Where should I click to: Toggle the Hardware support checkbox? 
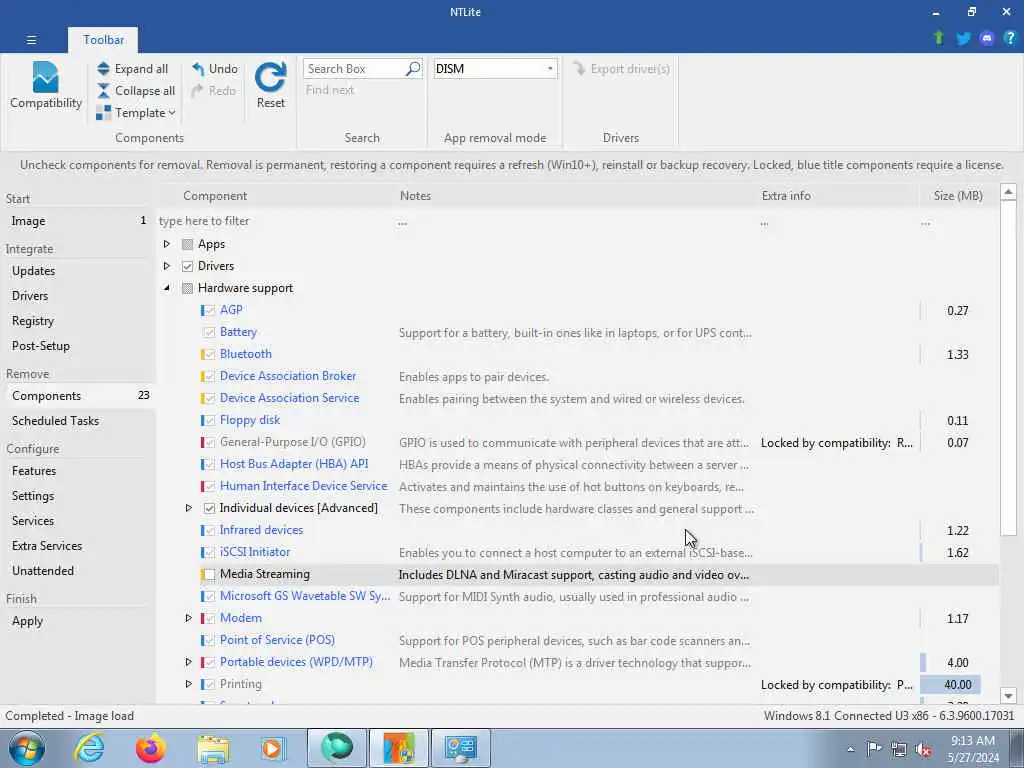click(x=187, y=288)
